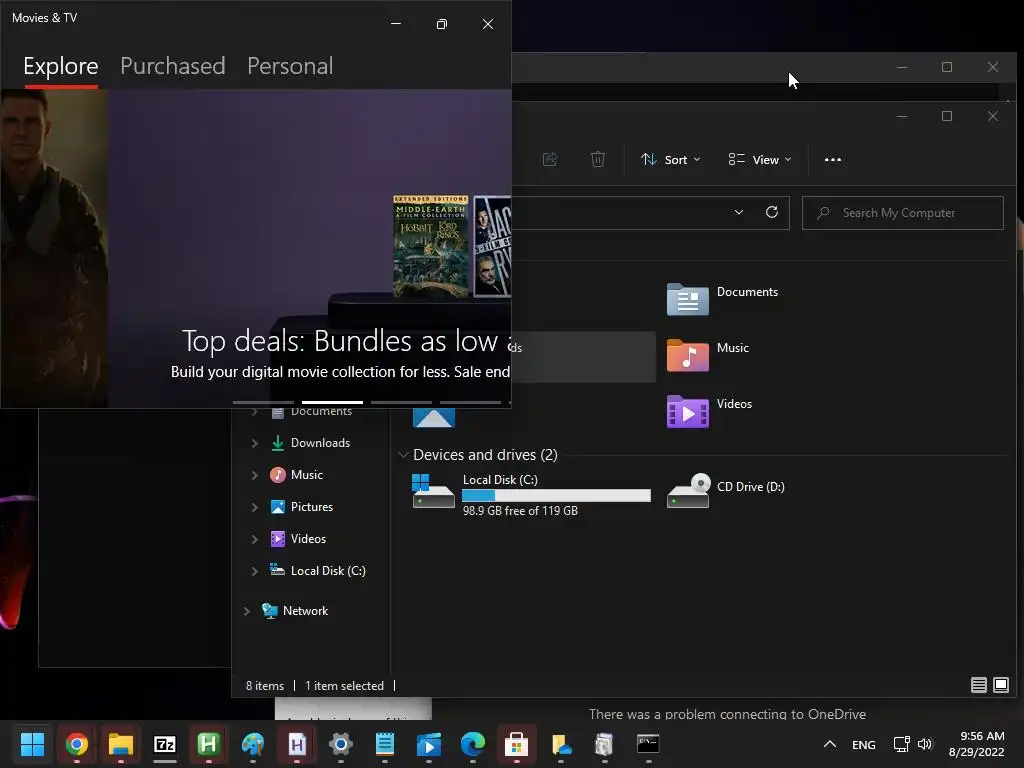Screen dimensions: 1024x768
Task: Collapse the Devices and drives group
Action: [x=404, y=455]
